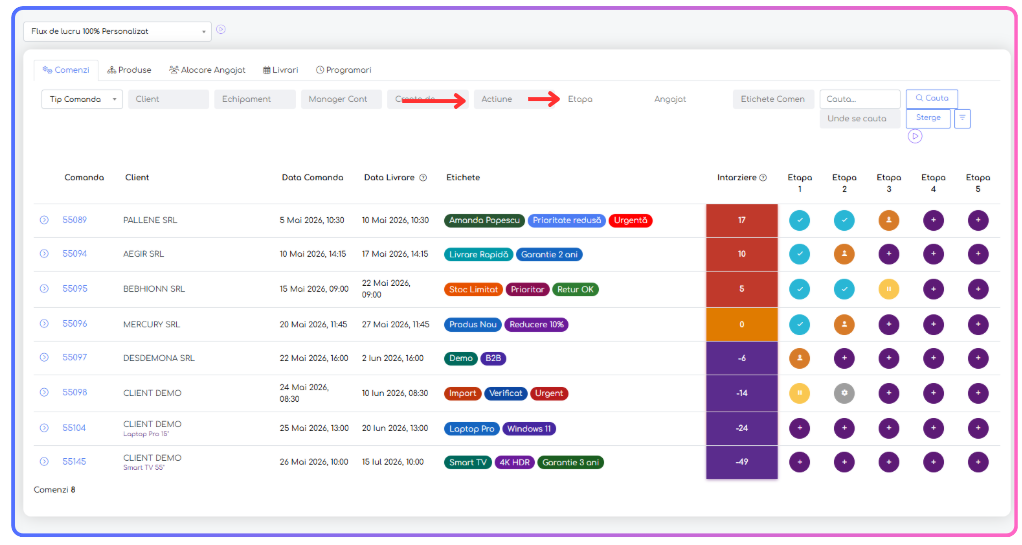The height and width of the screenshot is (545, 1022).
Task: Click the filter icon beside Sterge button
Action: [962, 118]
